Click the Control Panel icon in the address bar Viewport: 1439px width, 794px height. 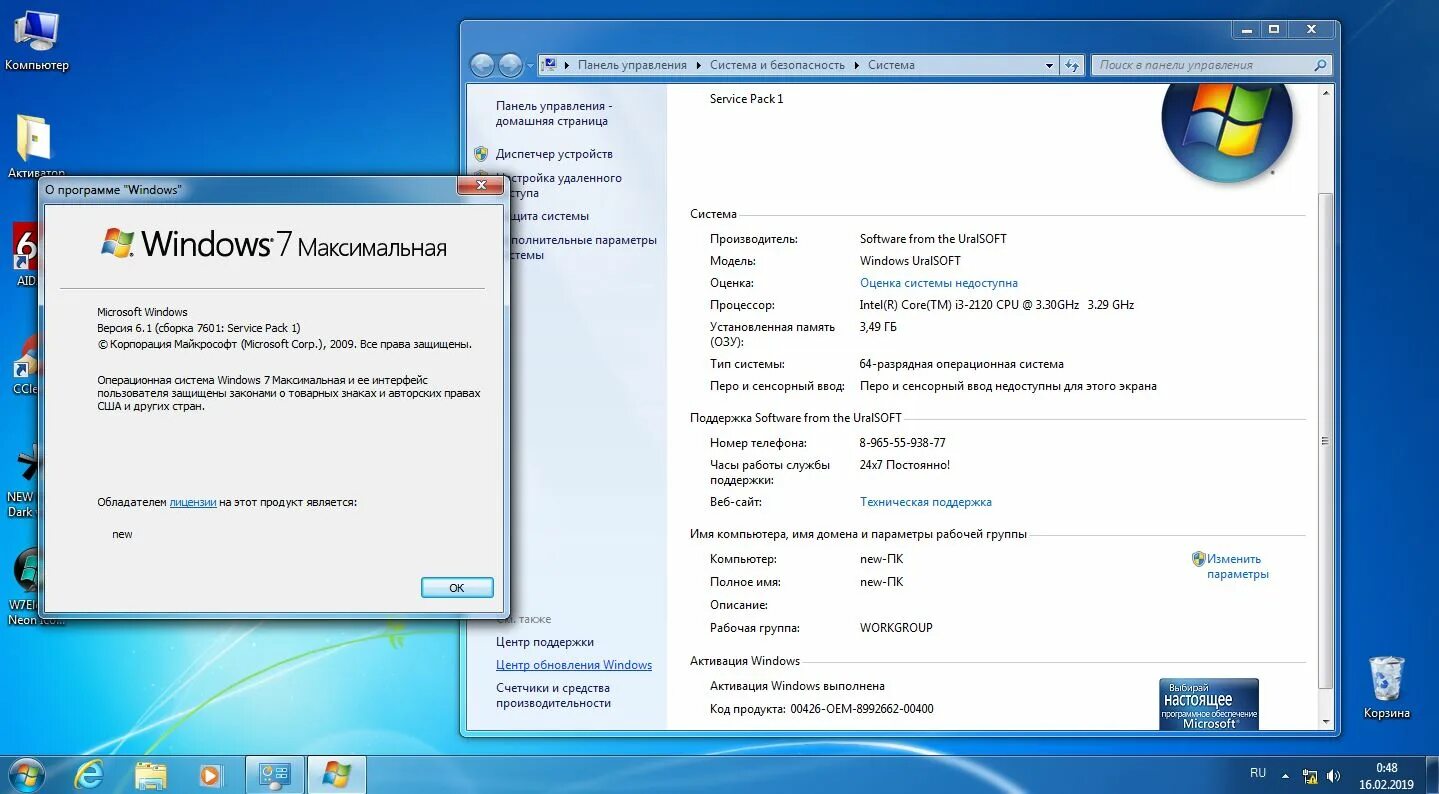tap(550, 65)
